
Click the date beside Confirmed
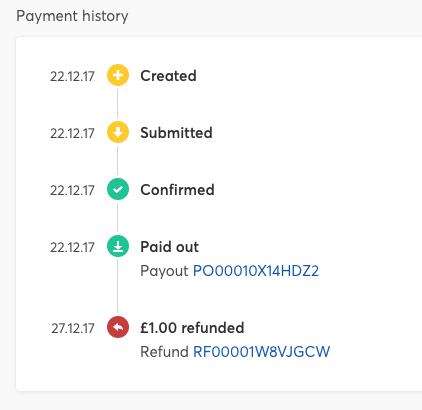(x=72, y=190)
